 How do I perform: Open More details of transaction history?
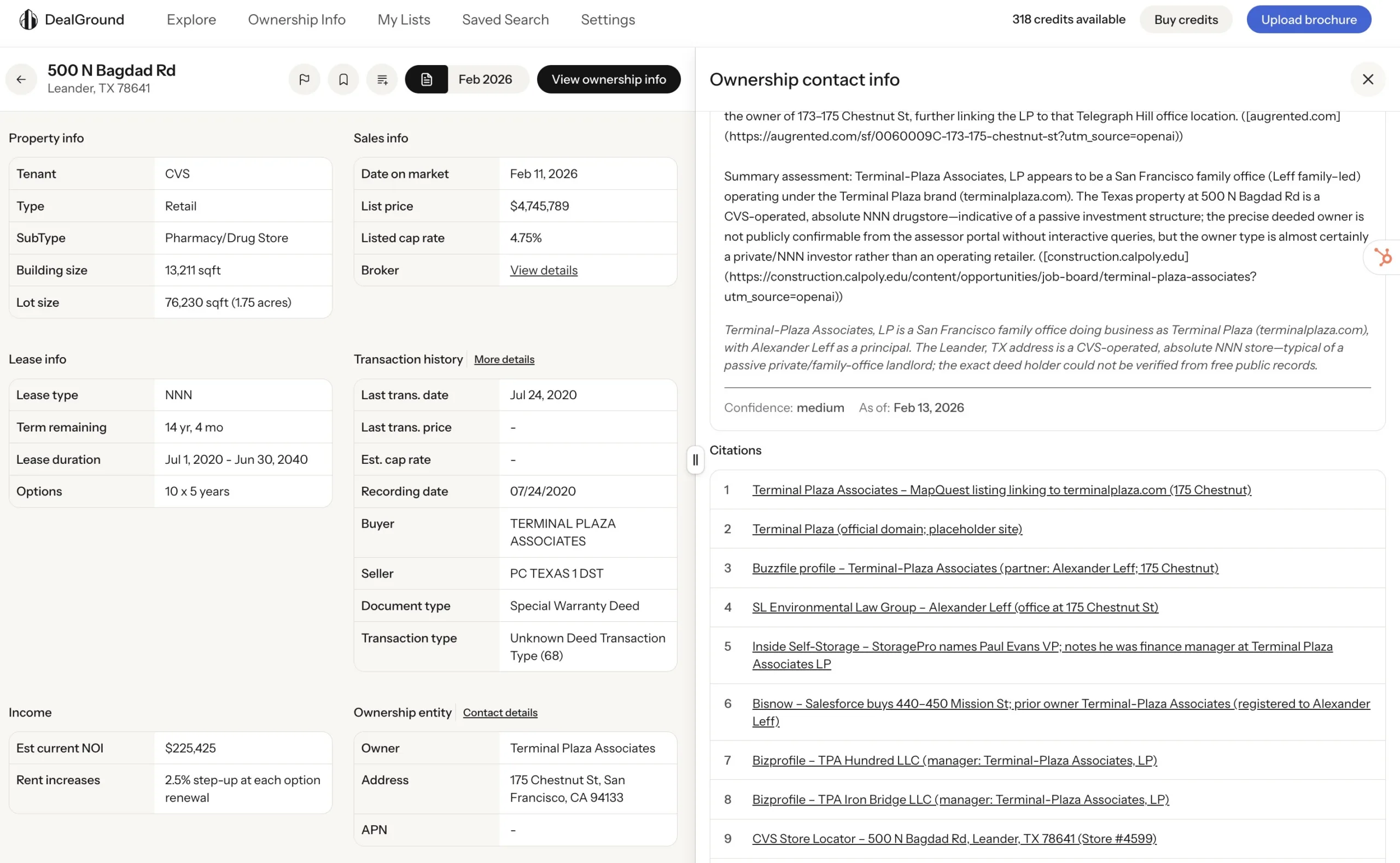[503, 359]
